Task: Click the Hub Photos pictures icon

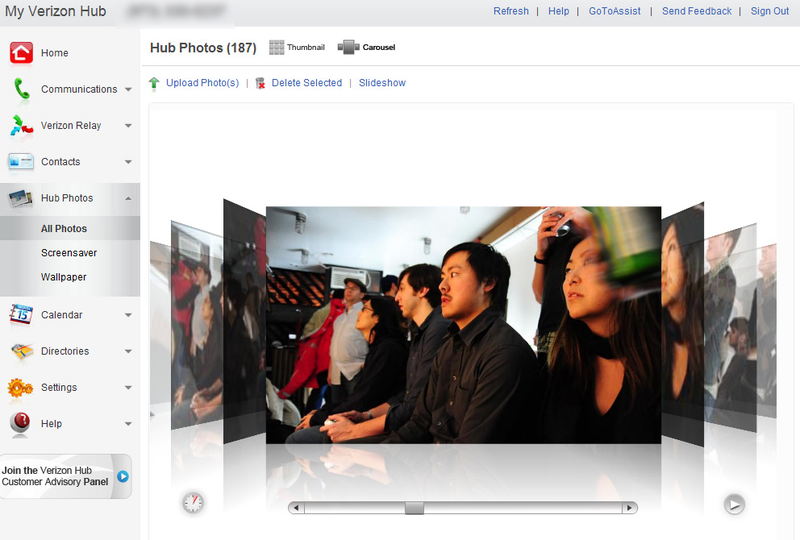Action: [x=20, y=198]
